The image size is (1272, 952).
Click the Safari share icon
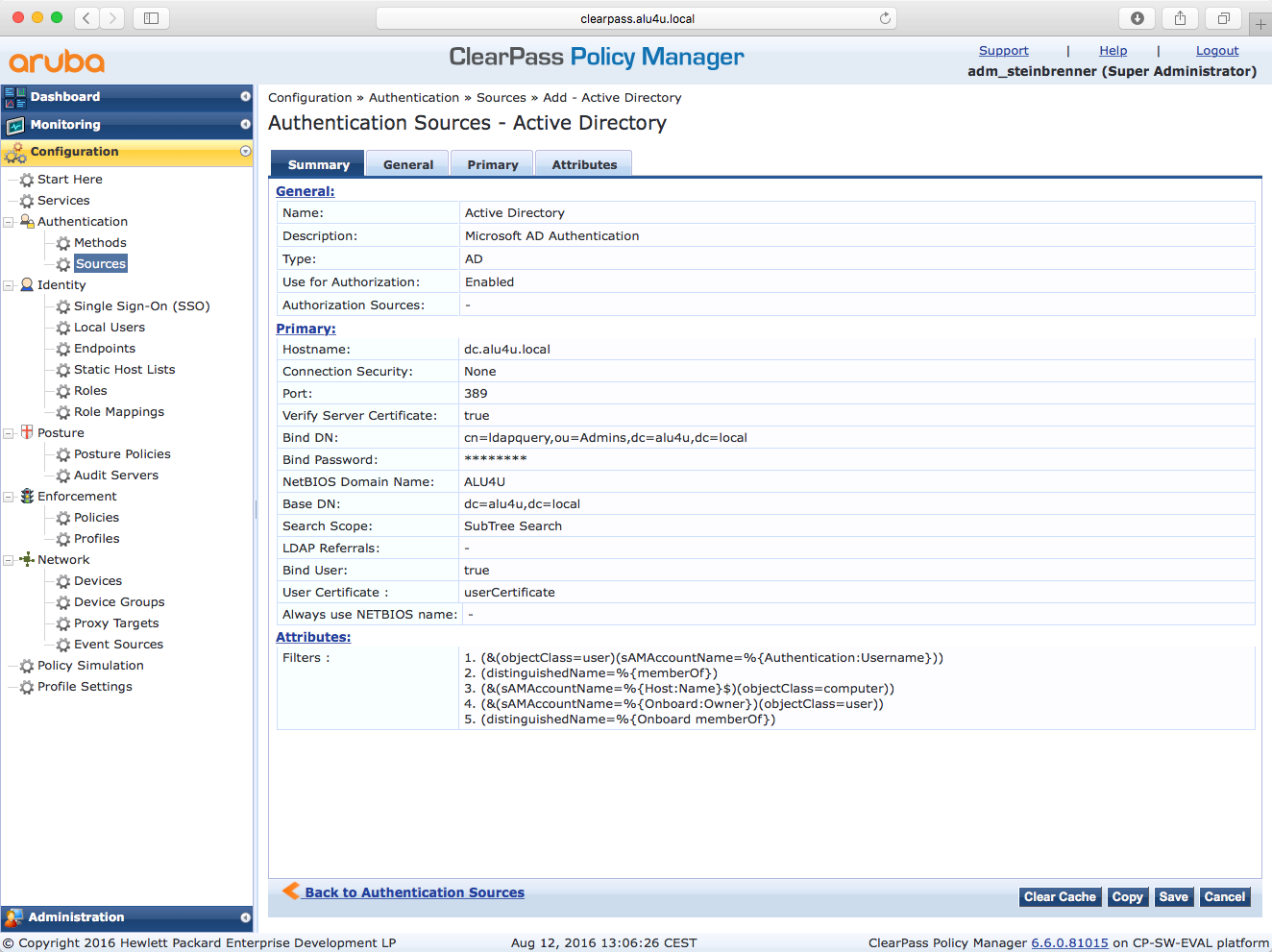(1180, 18)
